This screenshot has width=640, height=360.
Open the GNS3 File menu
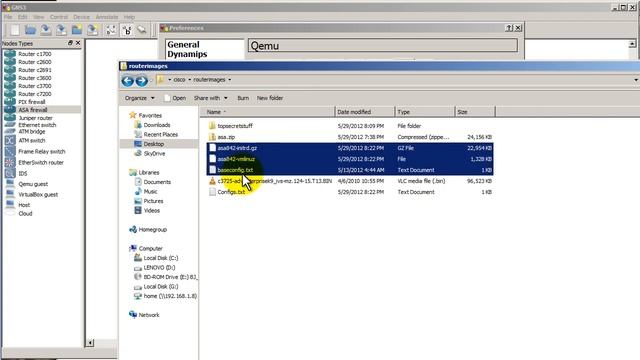point(8,17)
